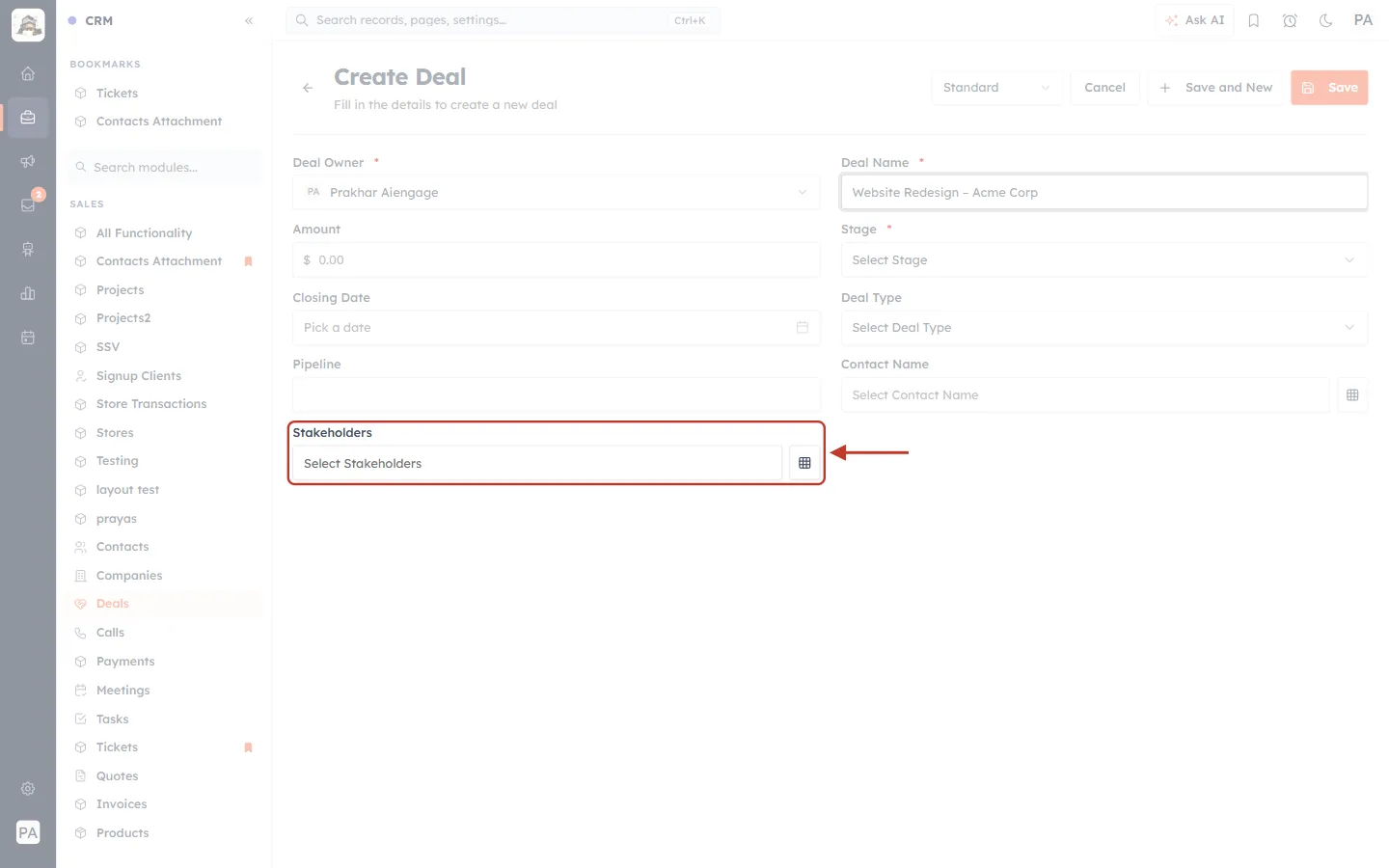Focus the global search records bar
This screenshot has height=868, width=1389.
tap(503, 20)
